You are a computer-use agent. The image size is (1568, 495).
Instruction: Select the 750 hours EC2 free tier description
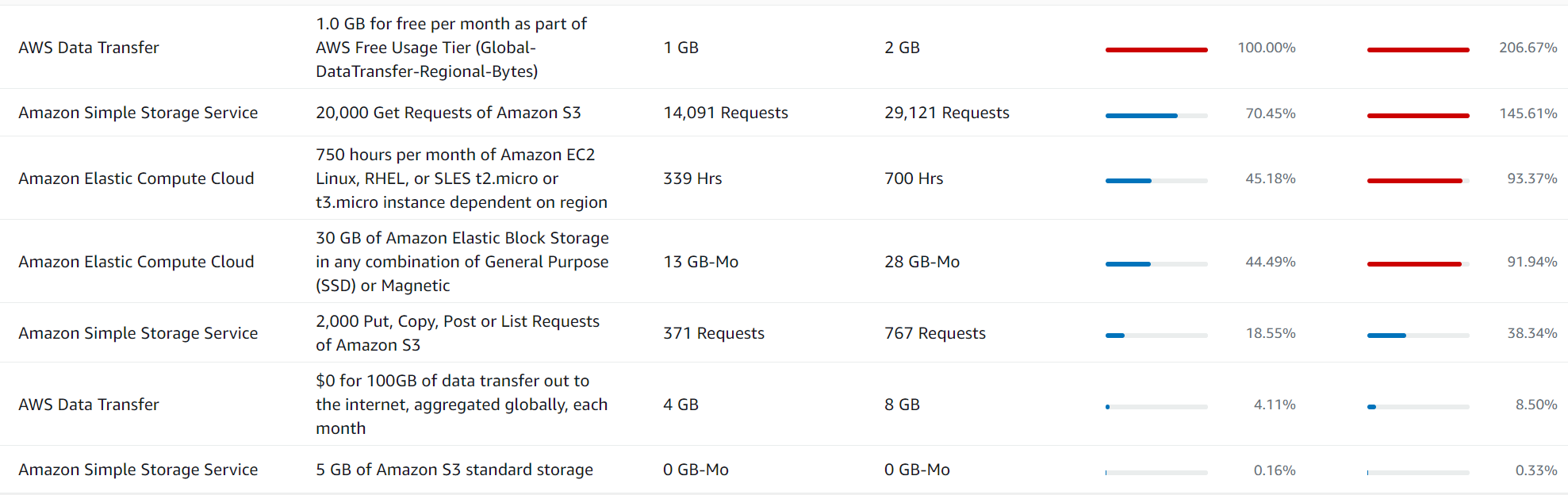462,178
